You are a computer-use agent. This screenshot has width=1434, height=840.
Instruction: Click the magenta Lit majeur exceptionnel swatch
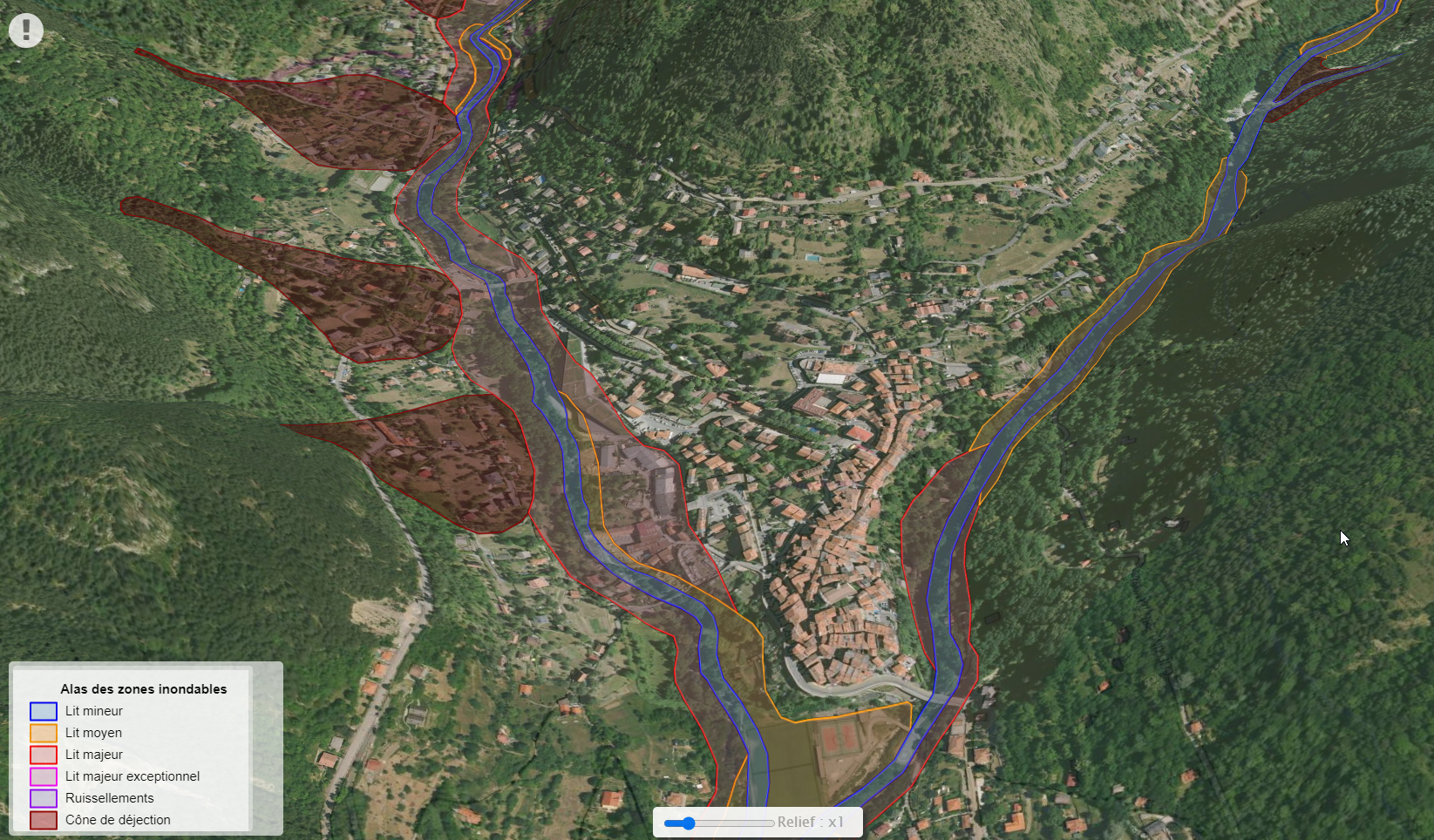(44, 776)
